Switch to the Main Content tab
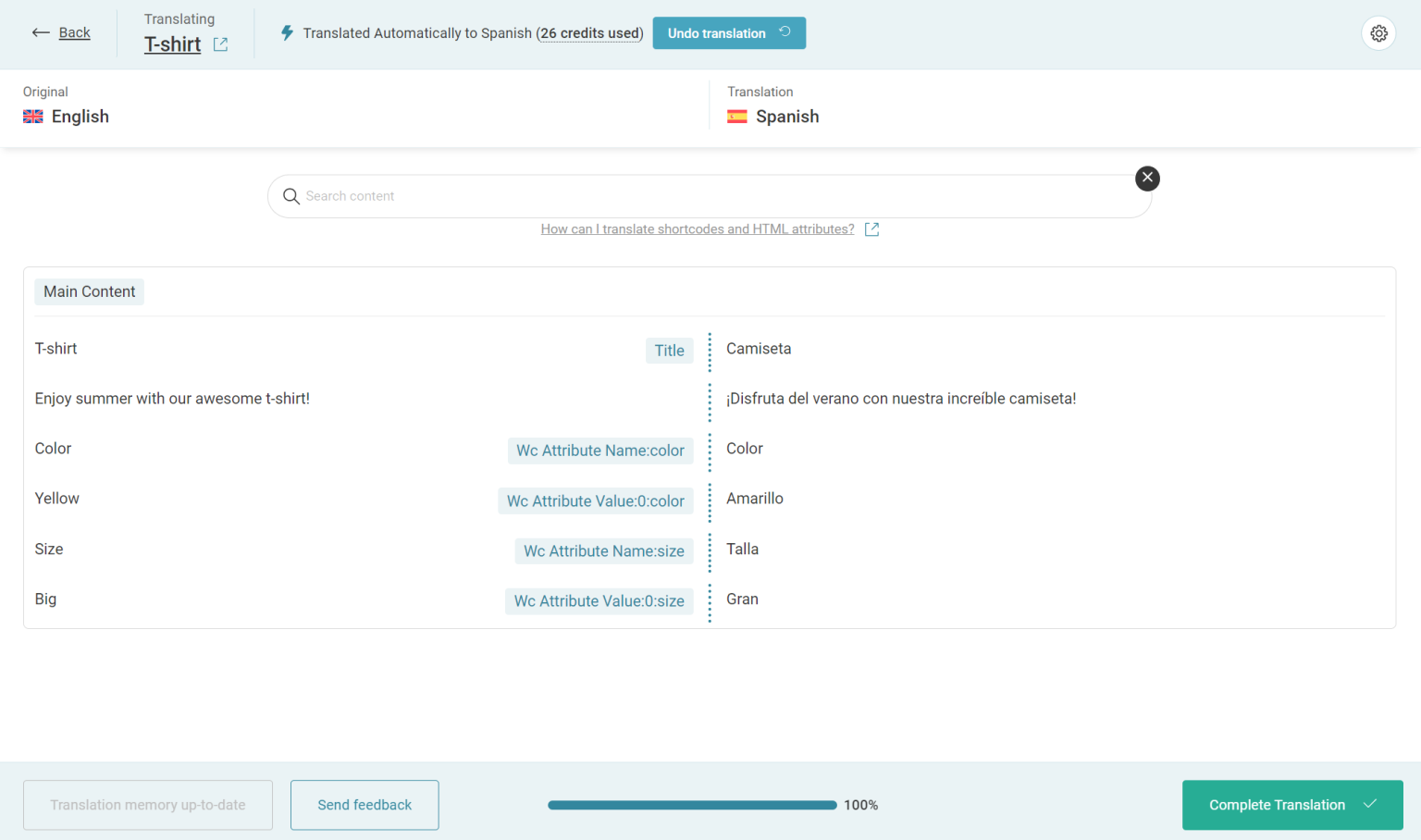Image resolution: width=1421 pixels, height=840 pixels. 89,291
